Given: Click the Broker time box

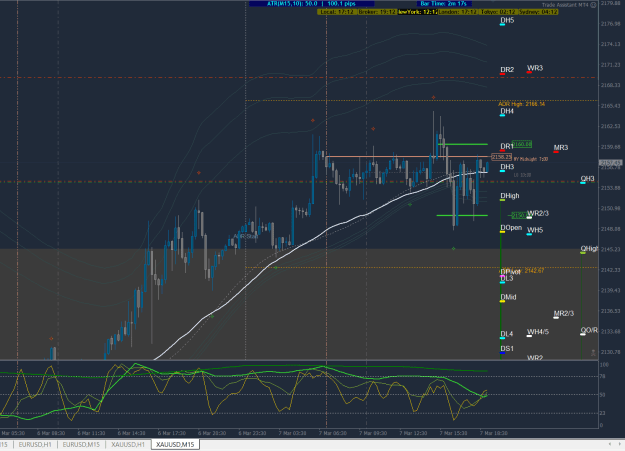Looking at the screenshot, I should [x=377, y=12].
